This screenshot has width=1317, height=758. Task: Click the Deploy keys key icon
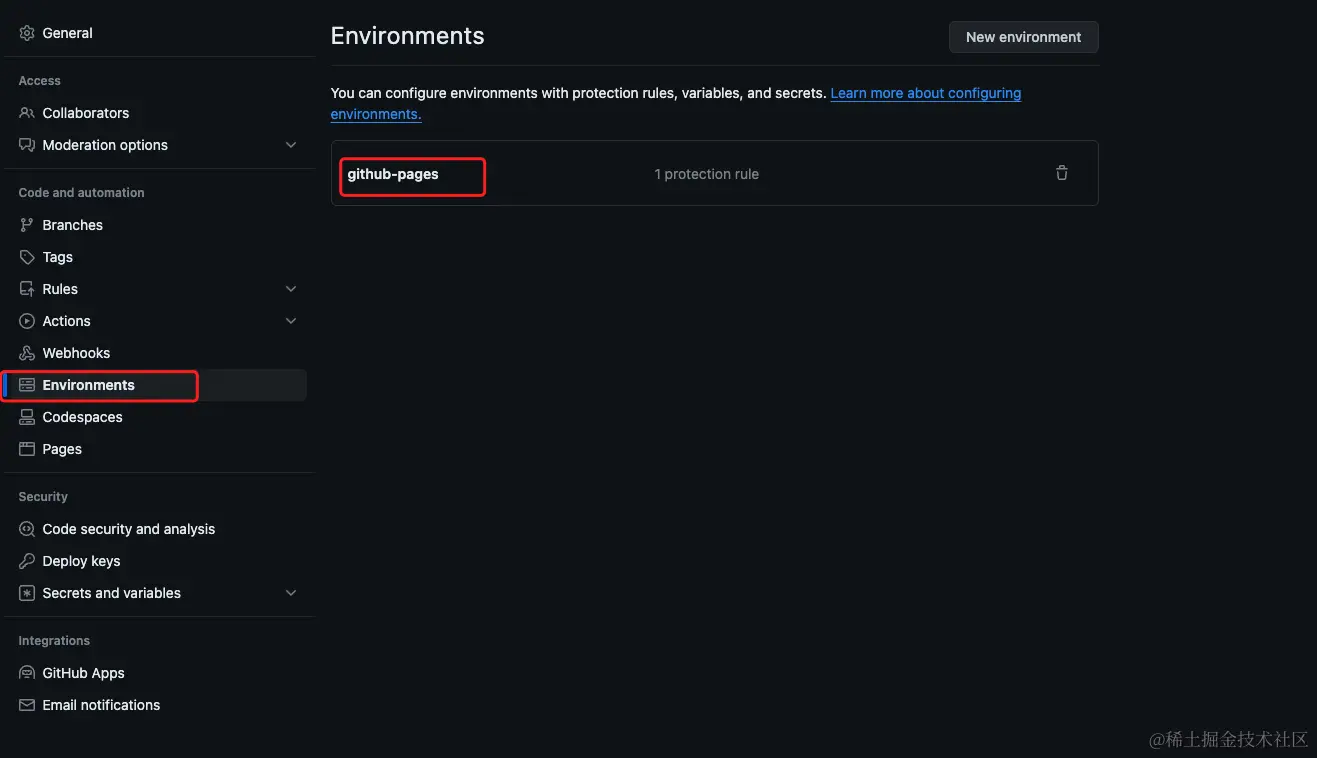click(x=27, y=561)
